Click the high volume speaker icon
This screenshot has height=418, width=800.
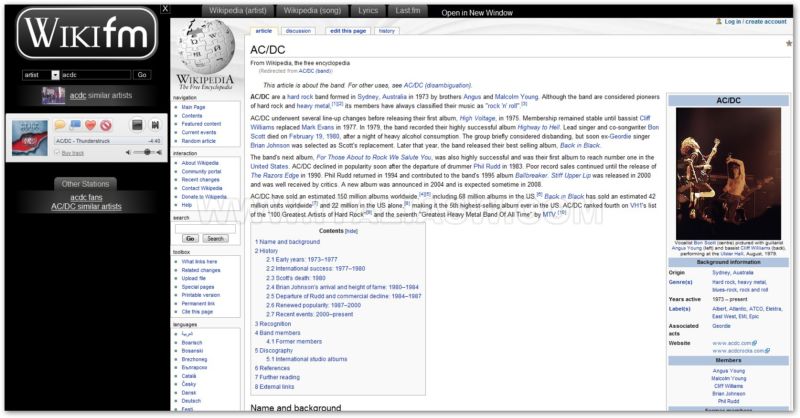[x=159, y=152]
